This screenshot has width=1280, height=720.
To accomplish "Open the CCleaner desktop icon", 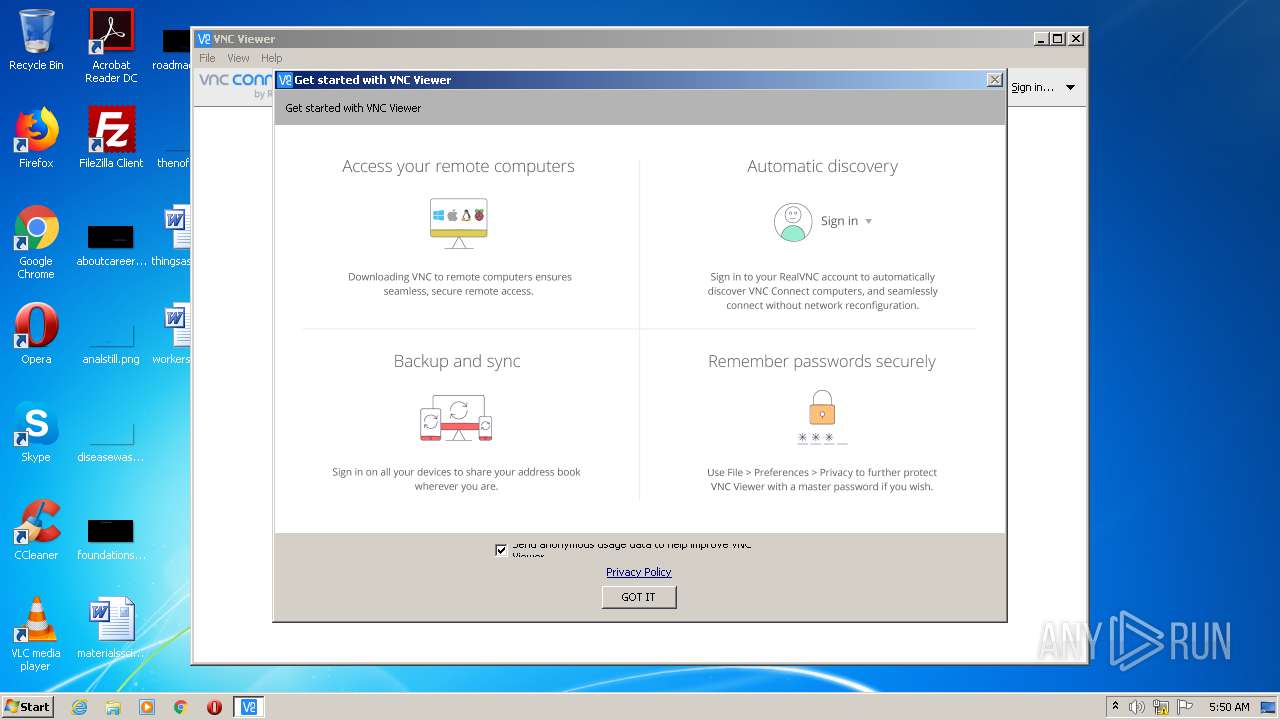I will pos(36,530).
